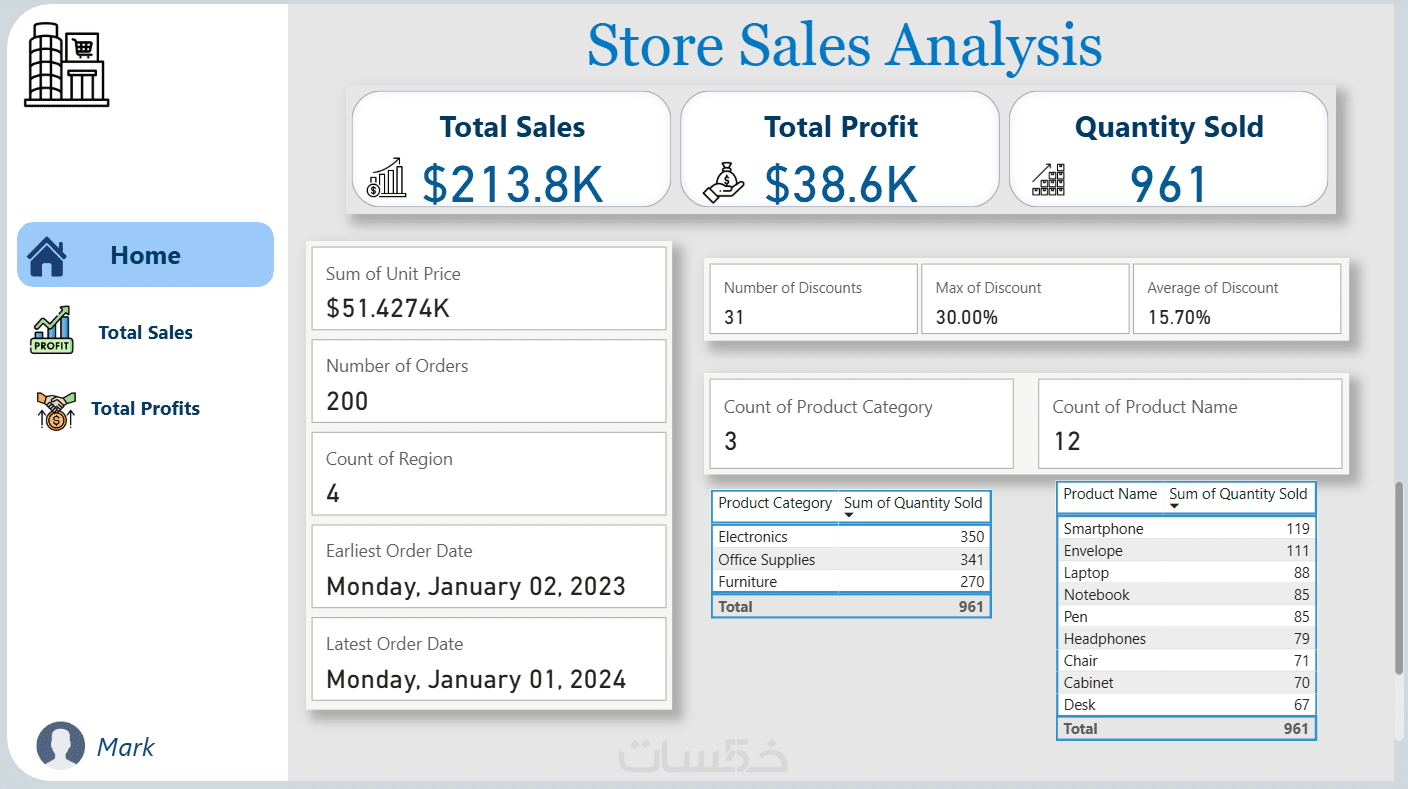Click the money bag hand icon

(724, 180)
